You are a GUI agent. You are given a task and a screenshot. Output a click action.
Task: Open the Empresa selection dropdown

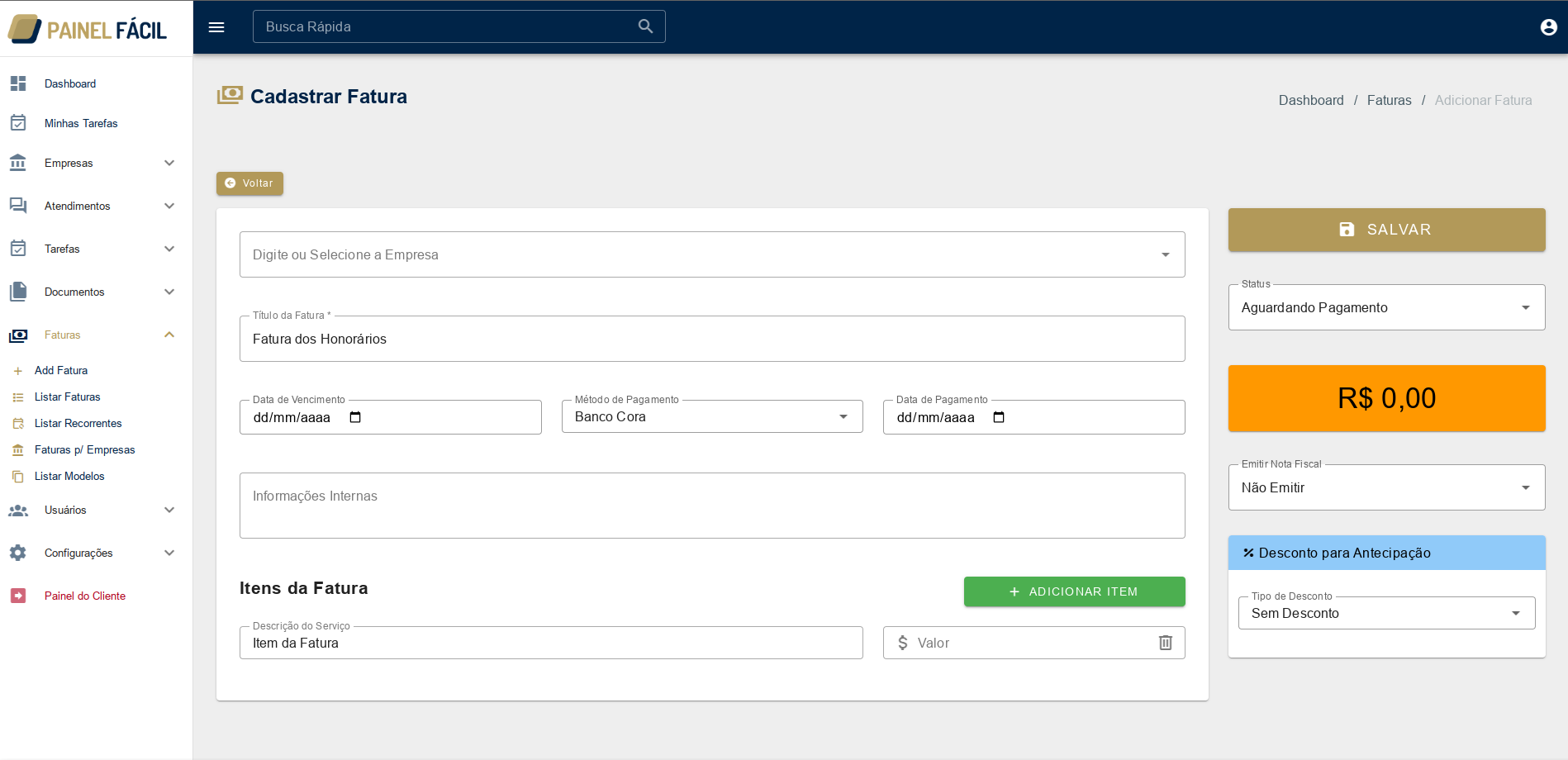click(712, 254)
